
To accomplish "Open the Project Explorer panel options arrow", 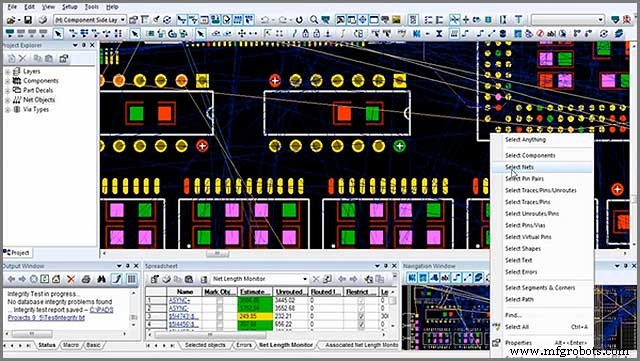I will (75, 45).
